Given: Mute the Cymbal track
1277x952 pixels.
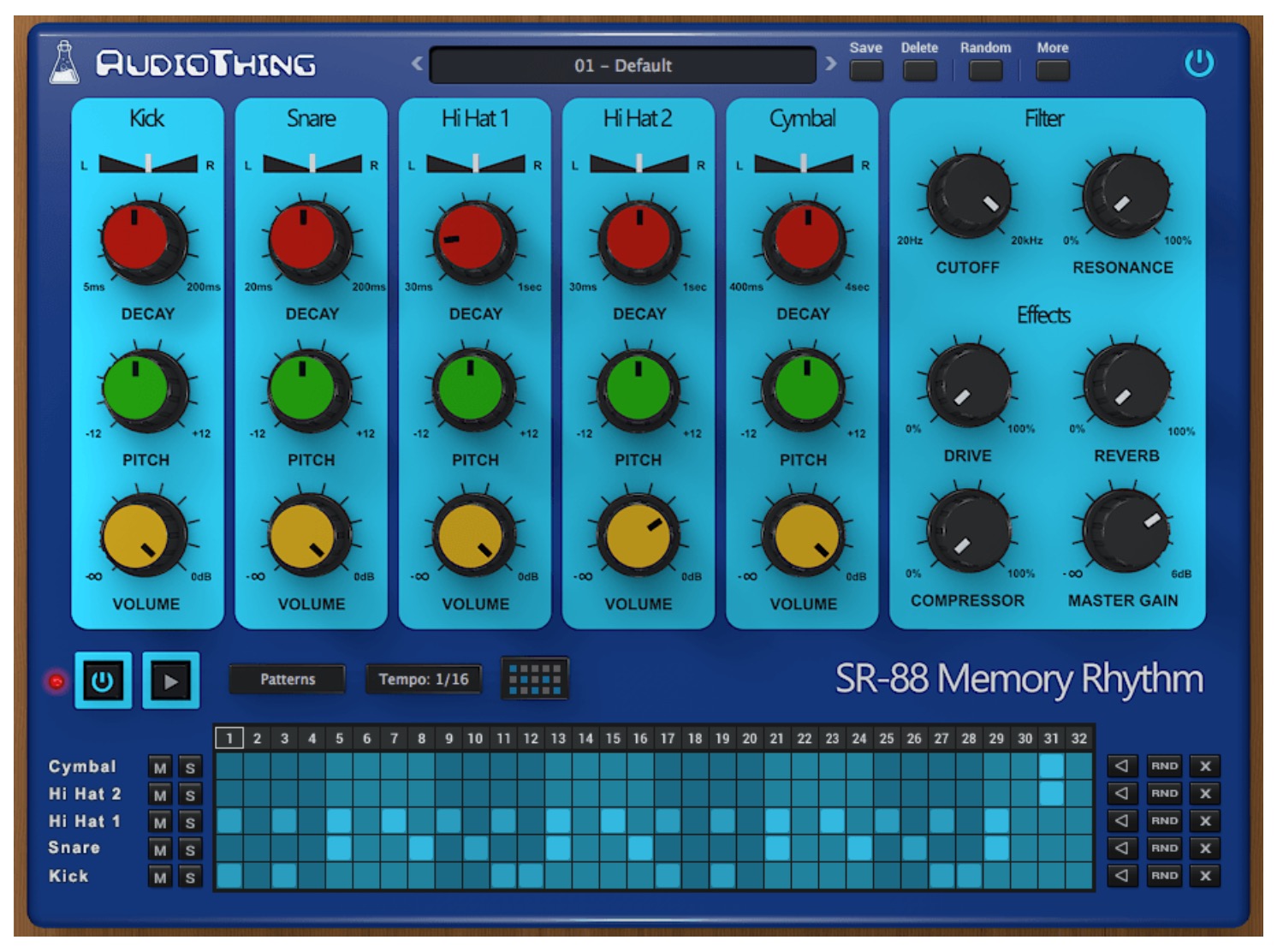Looking at the screenshot, I should [160, 768].
